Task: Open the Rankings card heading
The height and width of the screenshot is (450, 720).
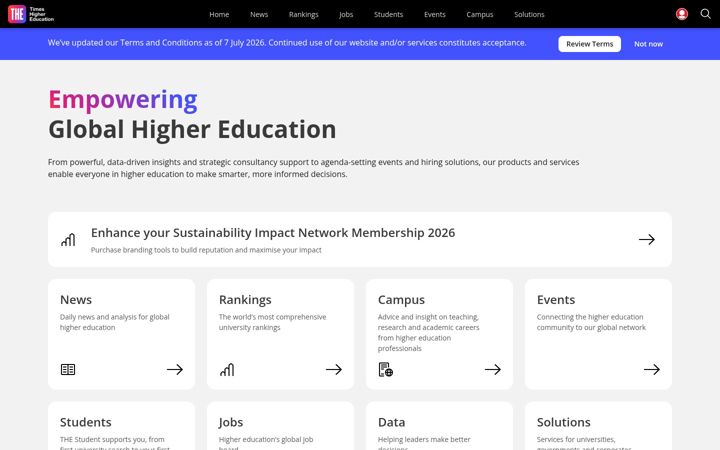Action: coord(245,300)
